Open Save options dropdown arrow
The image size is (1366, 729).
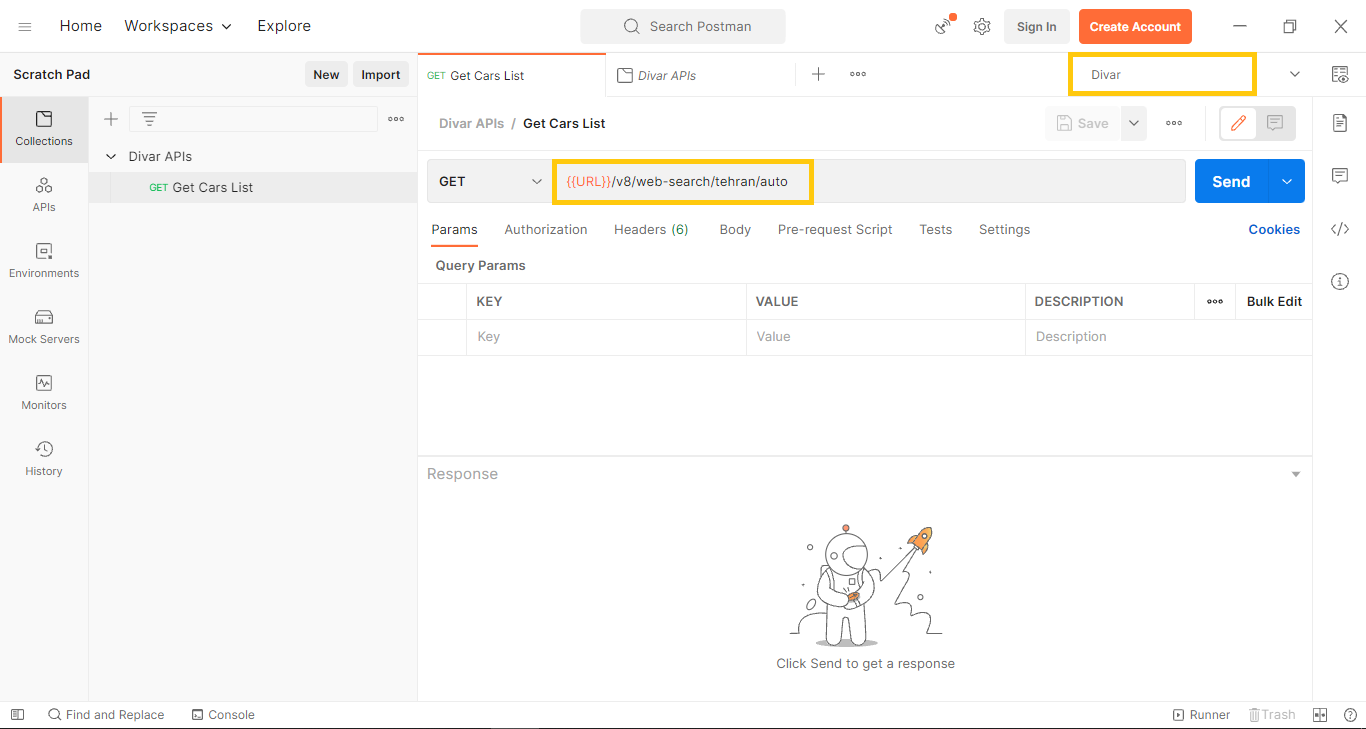(x=1133, y=123)
